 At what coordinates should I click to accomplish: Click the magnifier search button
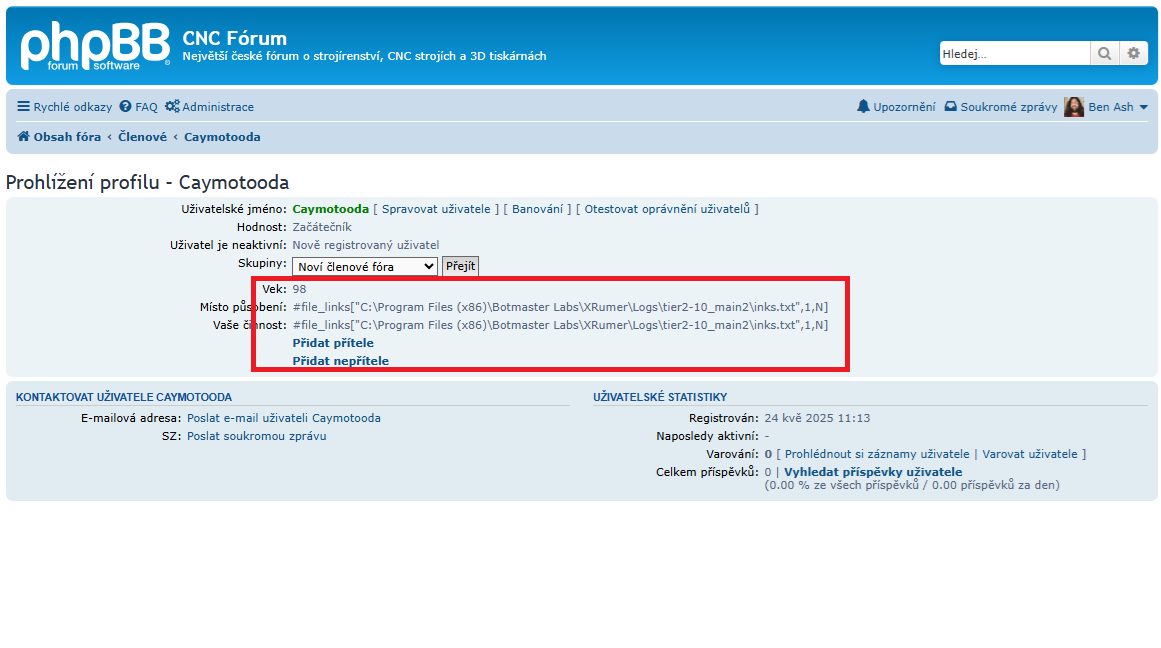point(1104,54)
